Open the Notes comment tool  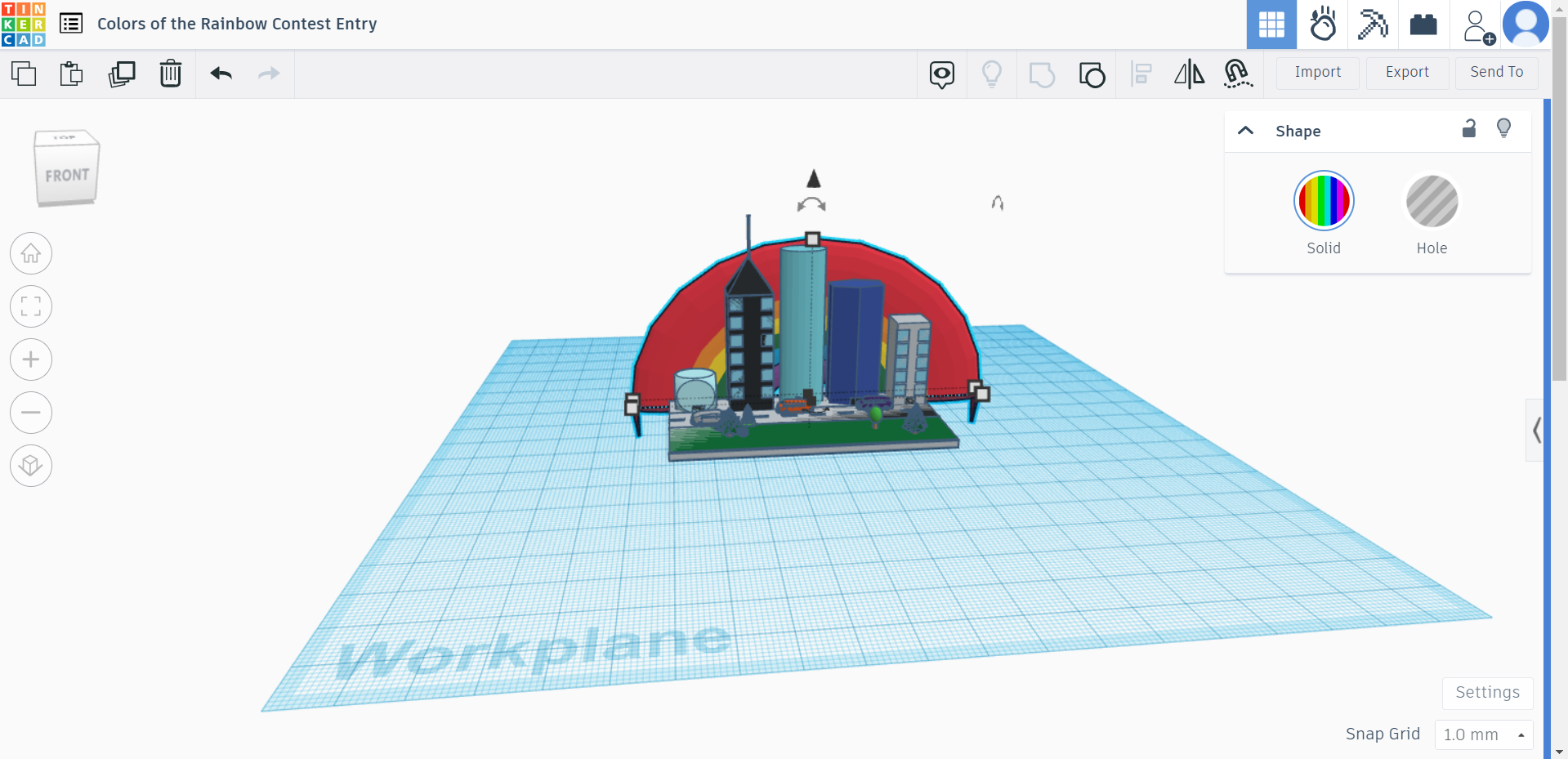coord(941,74)
